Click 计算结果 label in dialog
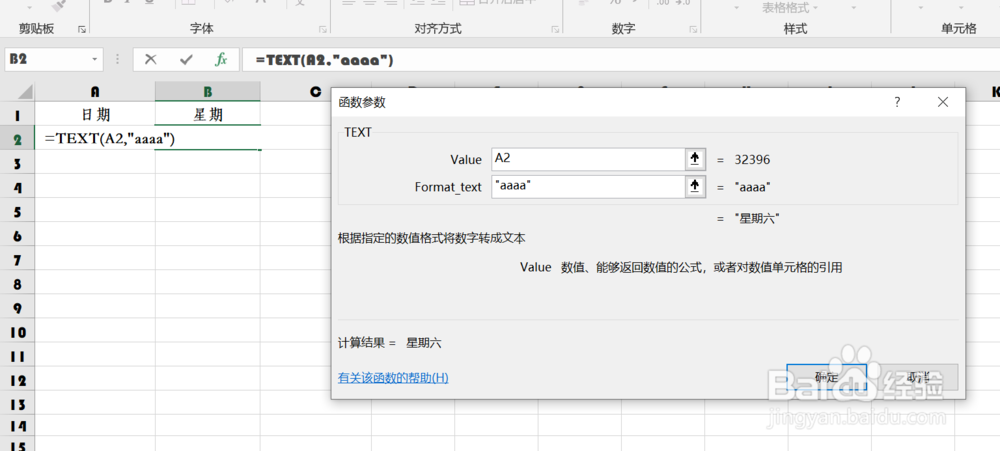The height and width of the screenshot is (451, 1000). (367, 343)
